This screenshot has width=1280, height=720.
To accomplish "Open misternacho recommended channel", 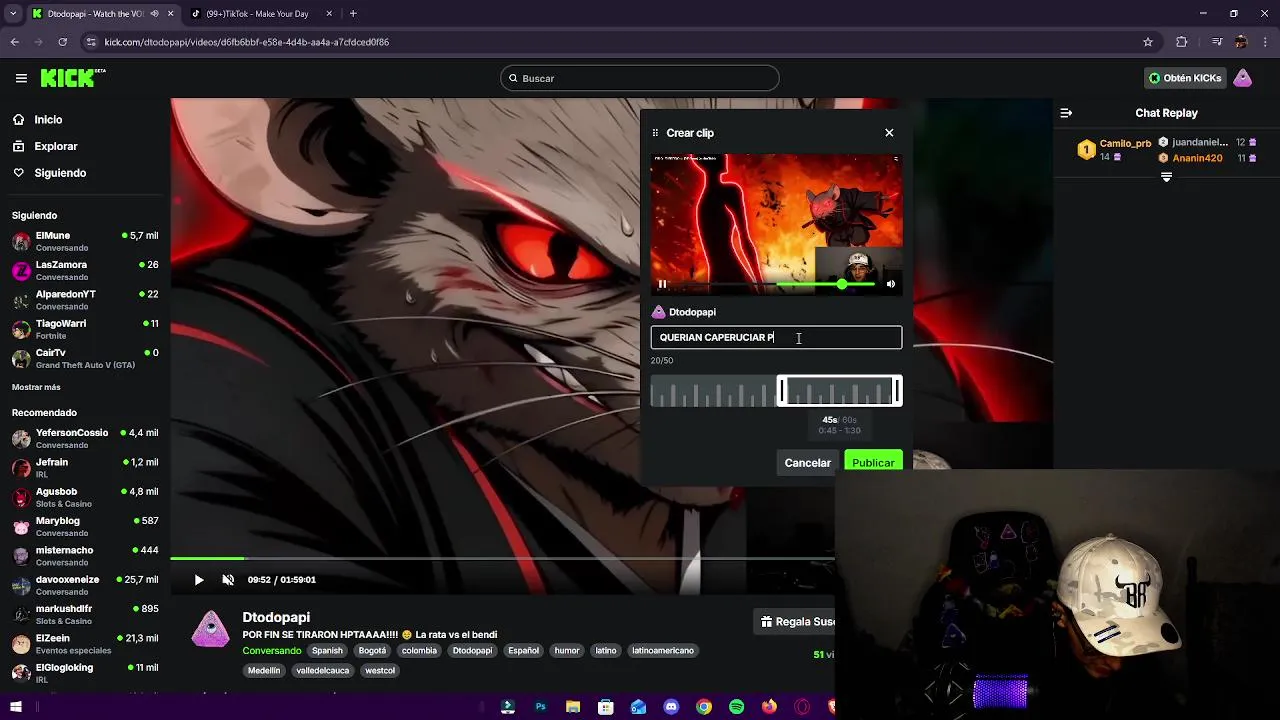I will pos(85,555).
